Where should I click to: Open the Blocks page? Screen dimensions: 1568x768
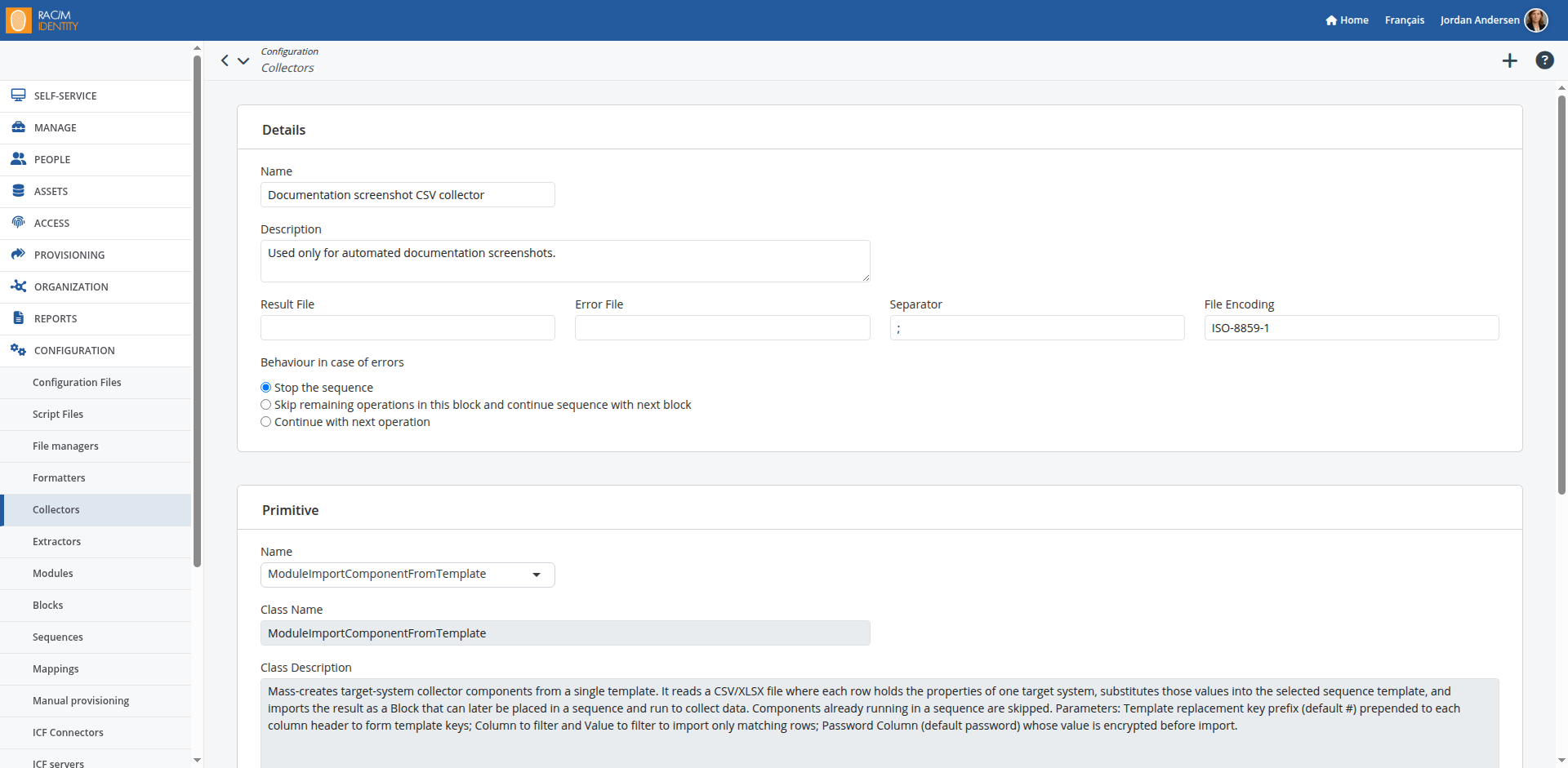click(x=96, y=606)
